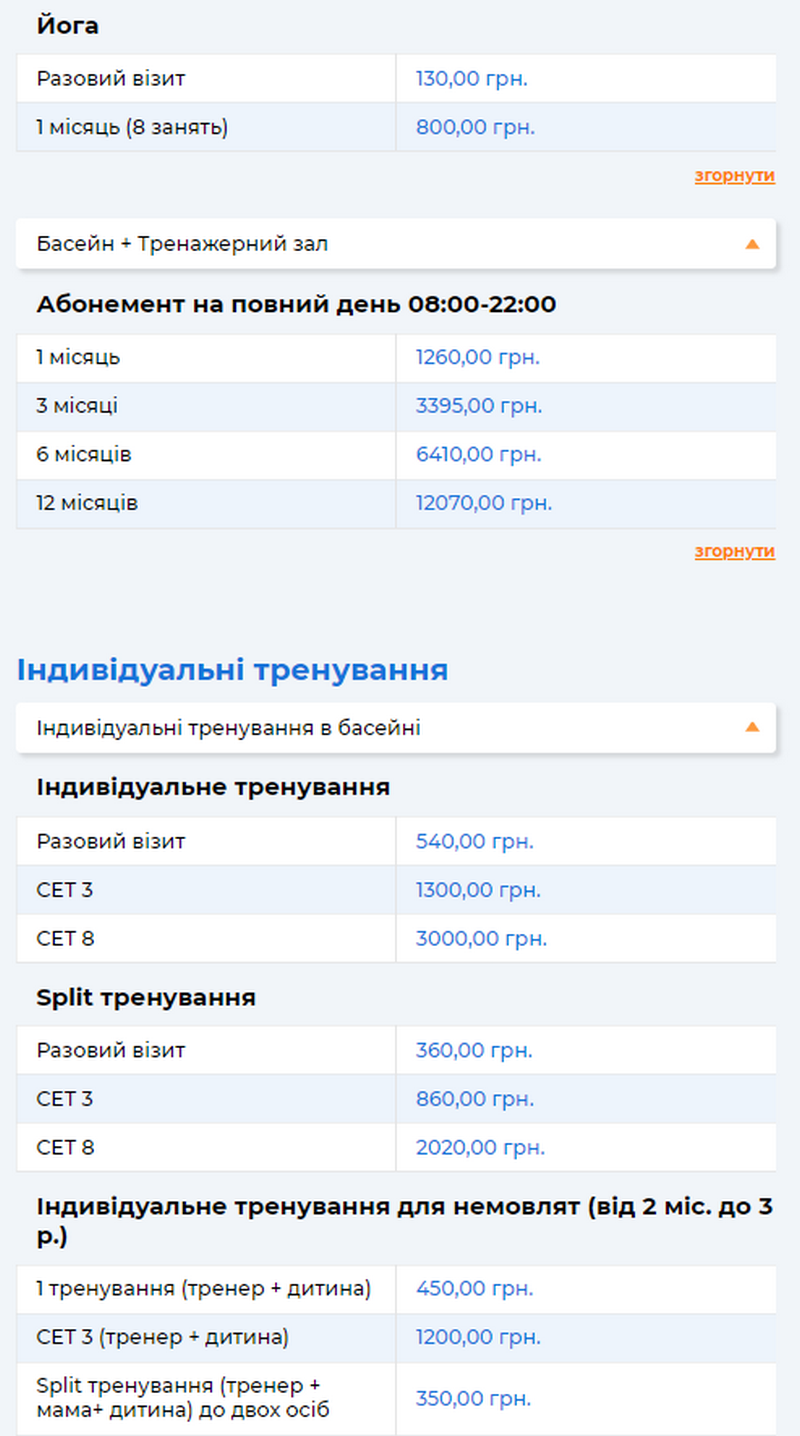Toggle the Індивідуальні тренування в басейні header text
800x1436 pixels.
(228, 728)
